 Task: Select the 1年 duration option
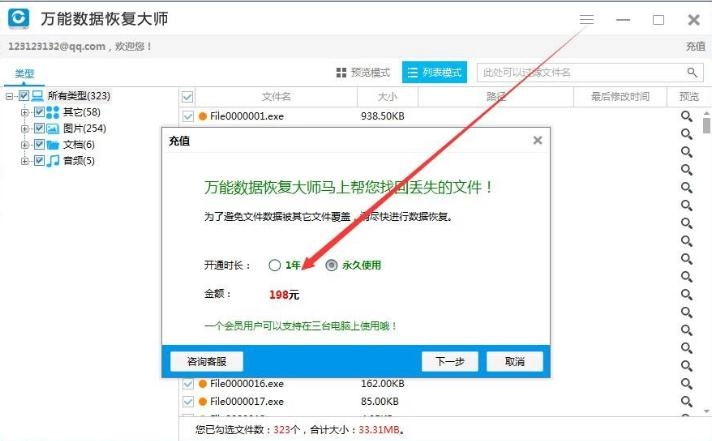click(x=274, y=265)
